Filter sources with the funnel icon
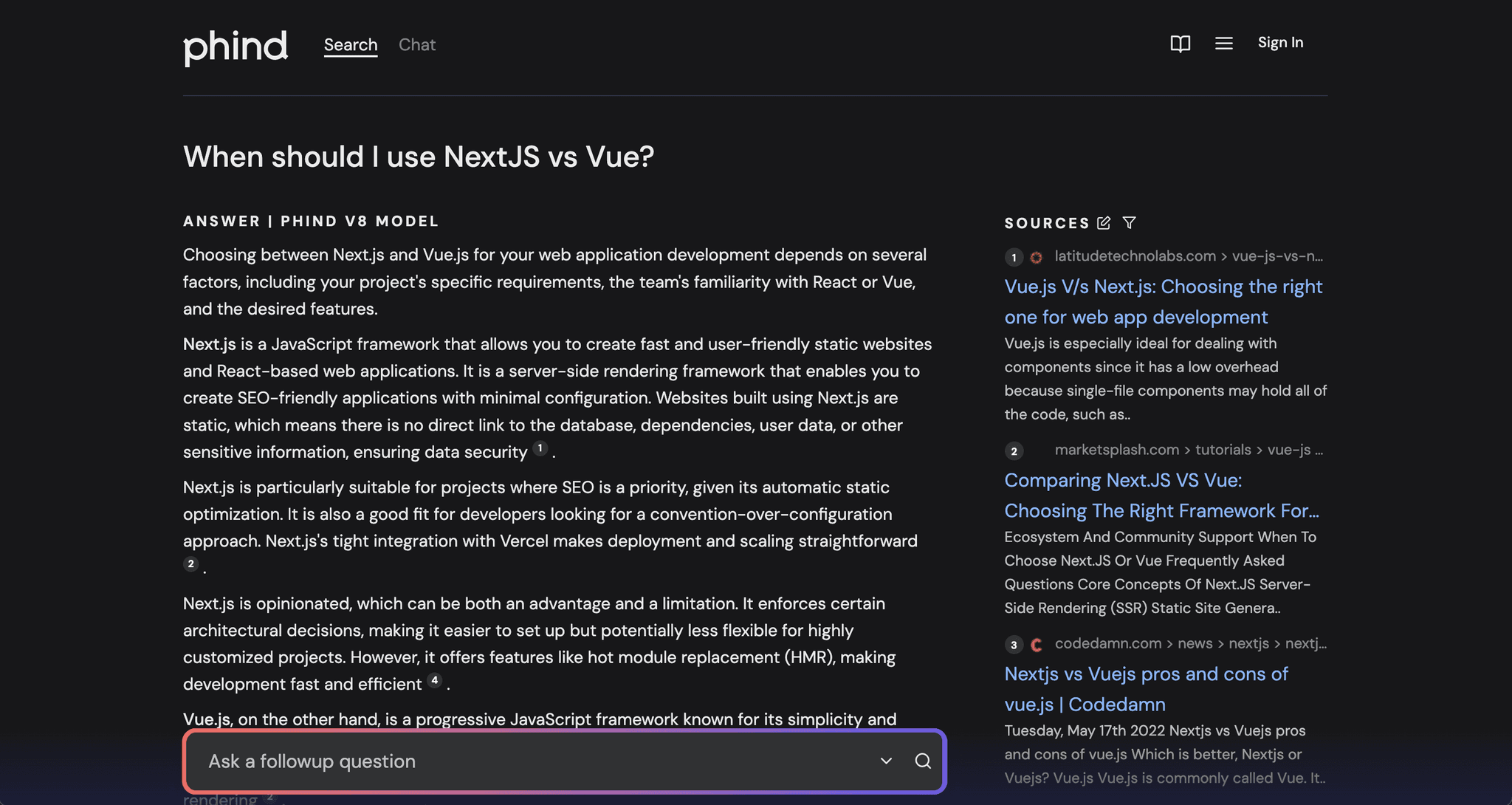This screenshot has height=805, width=1512. (1129, 222)
